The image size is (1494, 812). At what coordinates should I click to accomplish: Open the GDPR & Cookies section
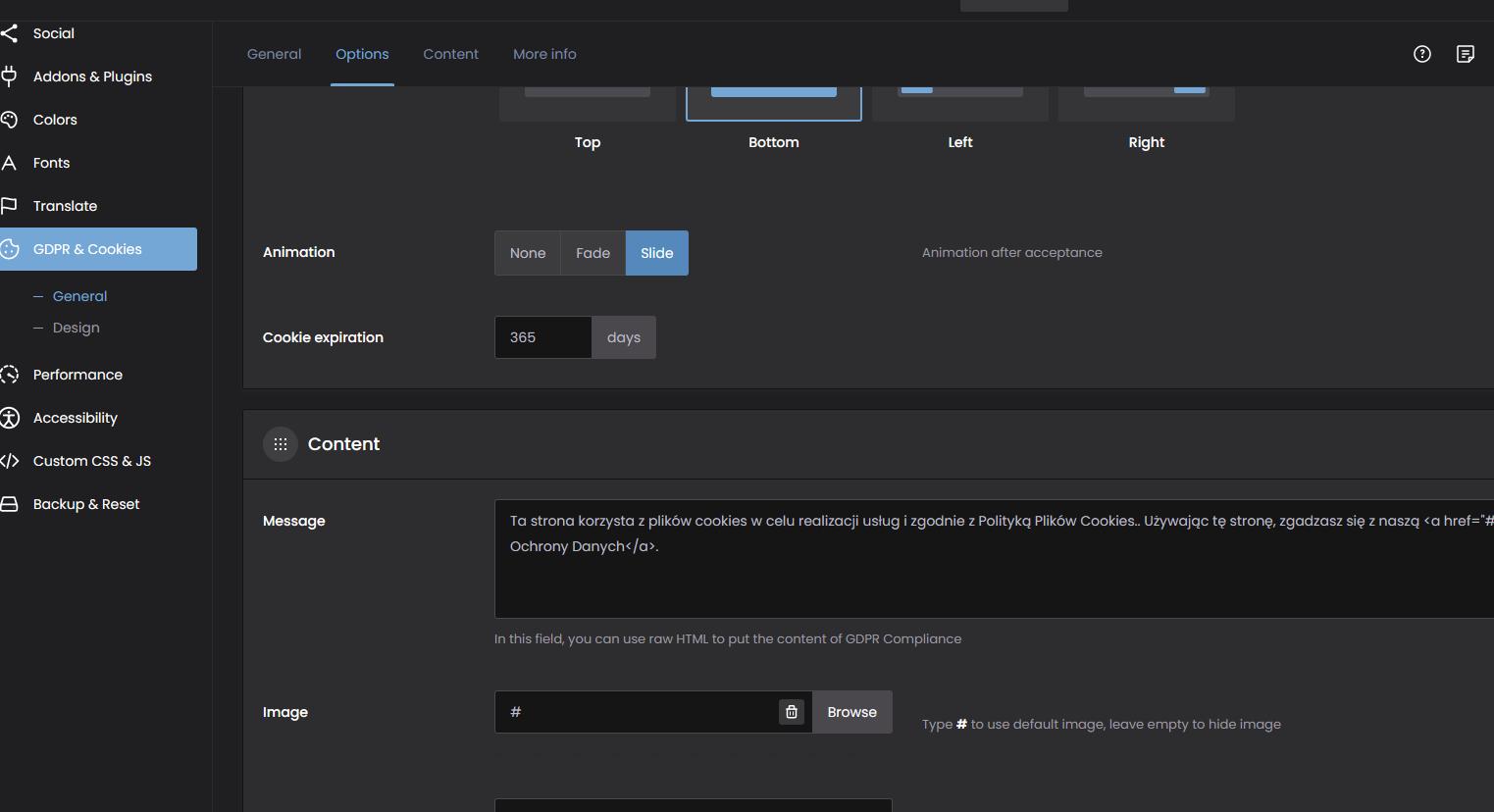[x=98, y=249]
